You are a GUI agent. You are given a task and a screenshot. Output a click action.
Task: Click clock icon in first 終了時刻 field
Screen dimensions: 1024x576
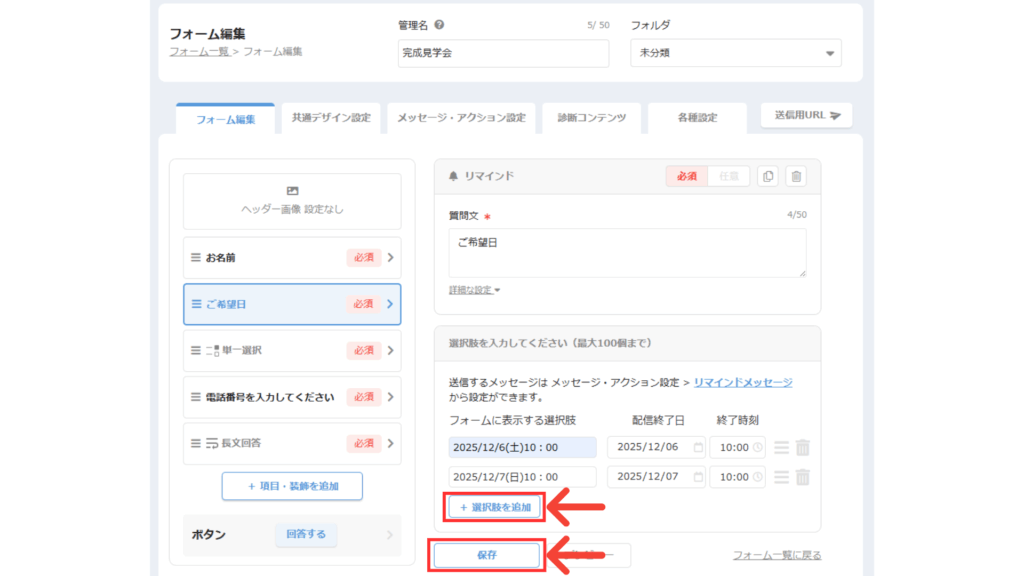pyautogui.click(x=757, y=448)
